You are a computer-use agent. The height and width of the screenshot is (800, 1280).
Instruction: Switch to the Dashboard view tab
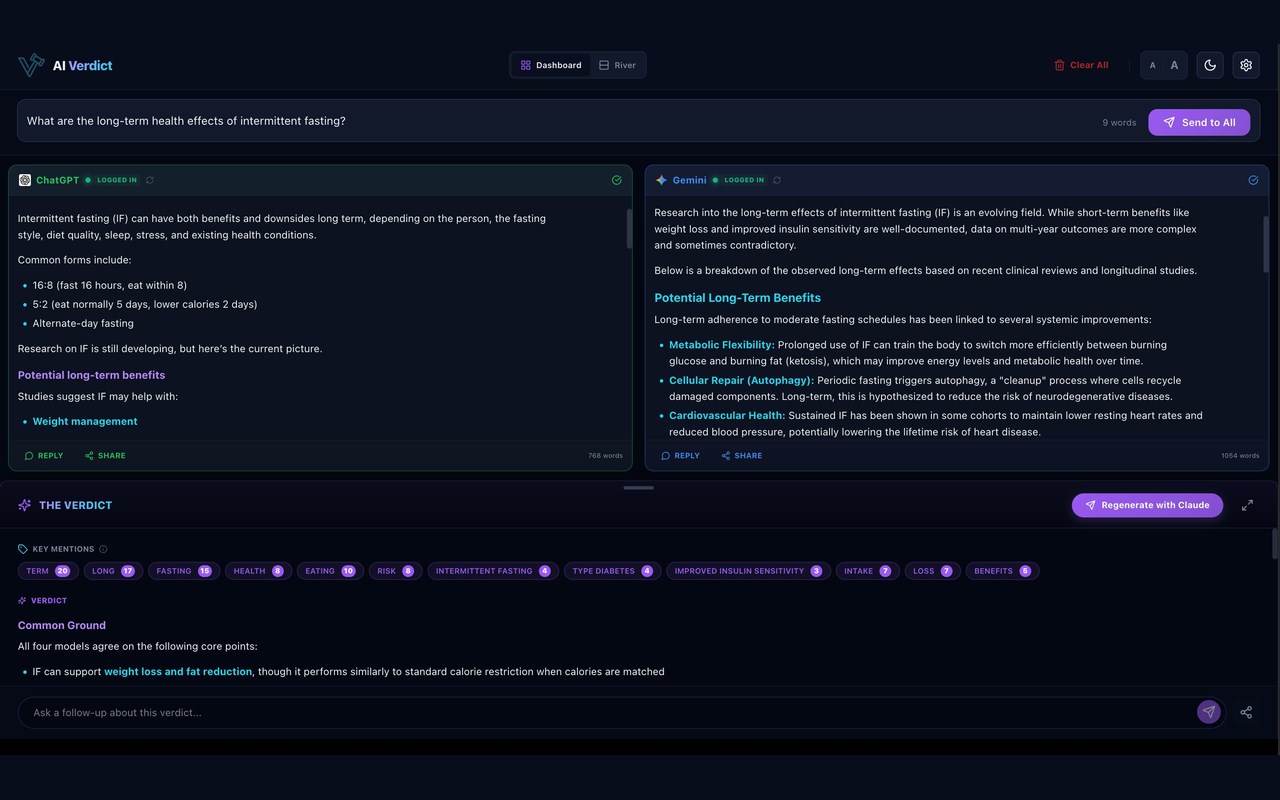551,65
